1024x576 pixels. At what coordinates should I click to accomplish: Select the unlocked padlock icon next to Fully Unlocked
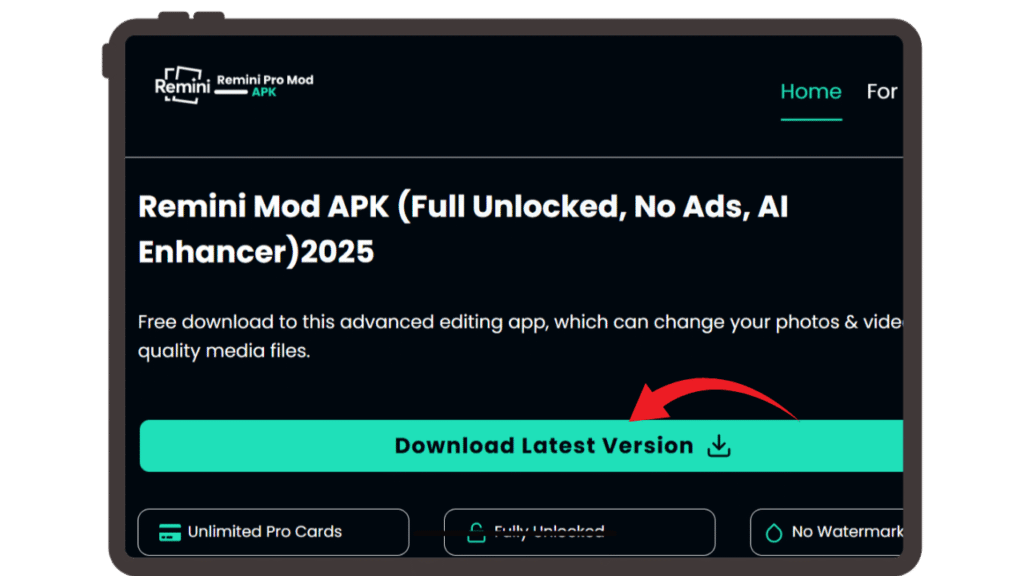pos(477,530)
